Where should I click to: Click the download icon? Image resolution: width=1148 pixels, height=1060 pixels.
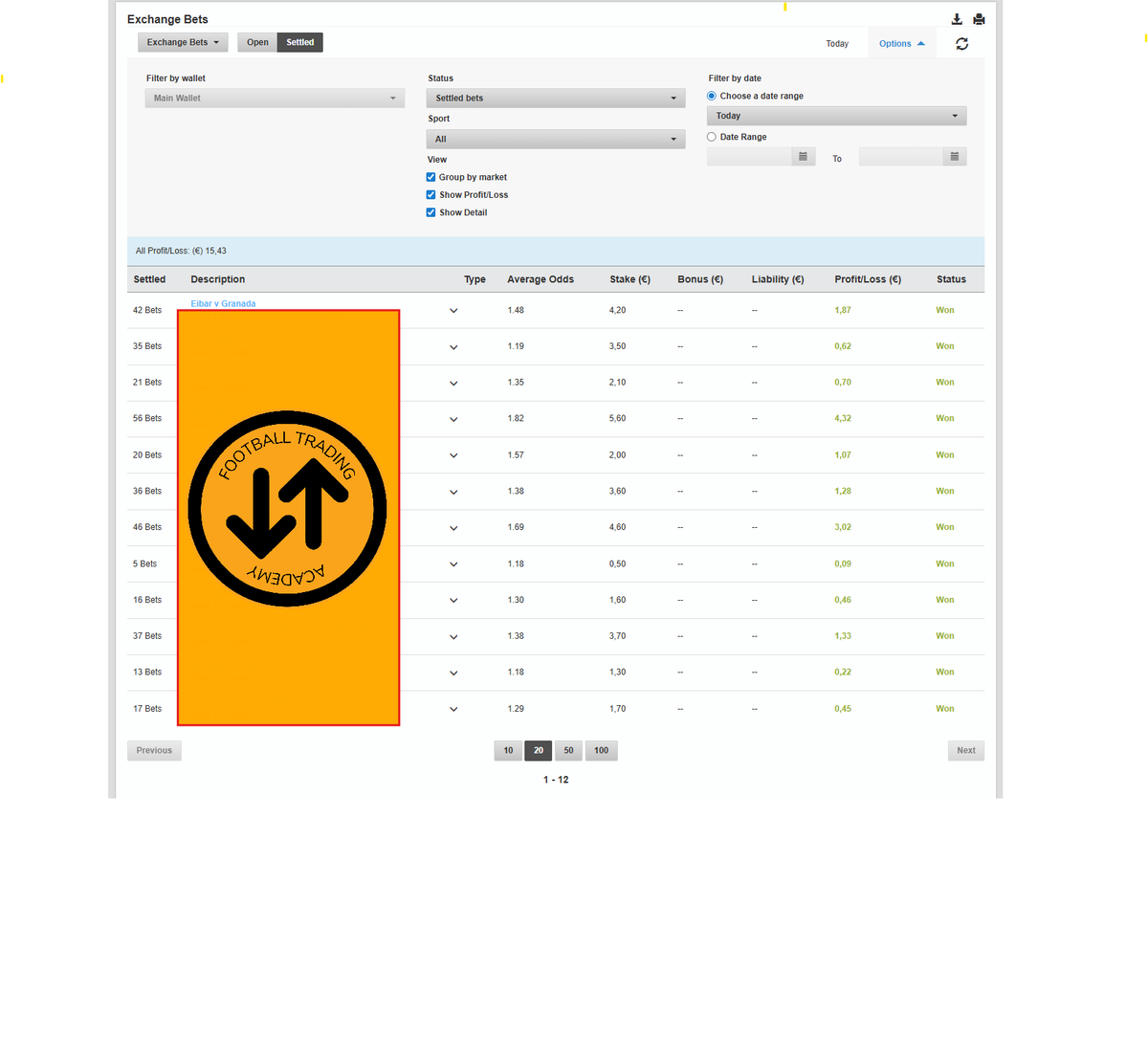tap(957, 19)
